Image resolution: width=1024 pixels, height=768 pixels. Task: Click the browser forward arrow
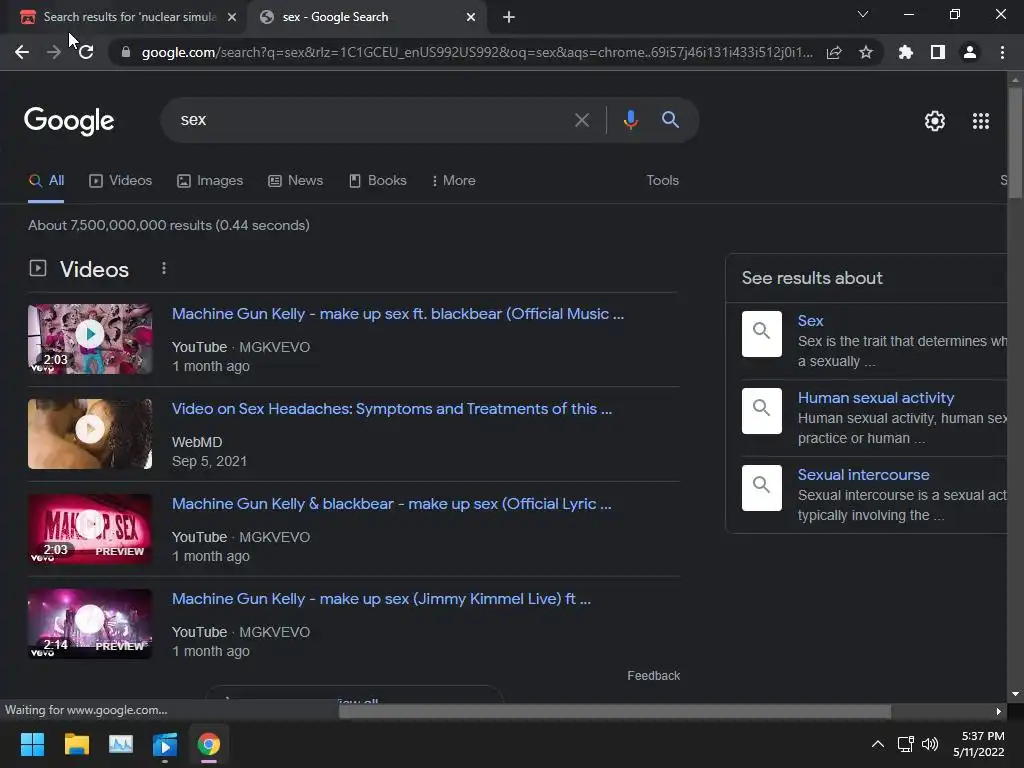54,52
